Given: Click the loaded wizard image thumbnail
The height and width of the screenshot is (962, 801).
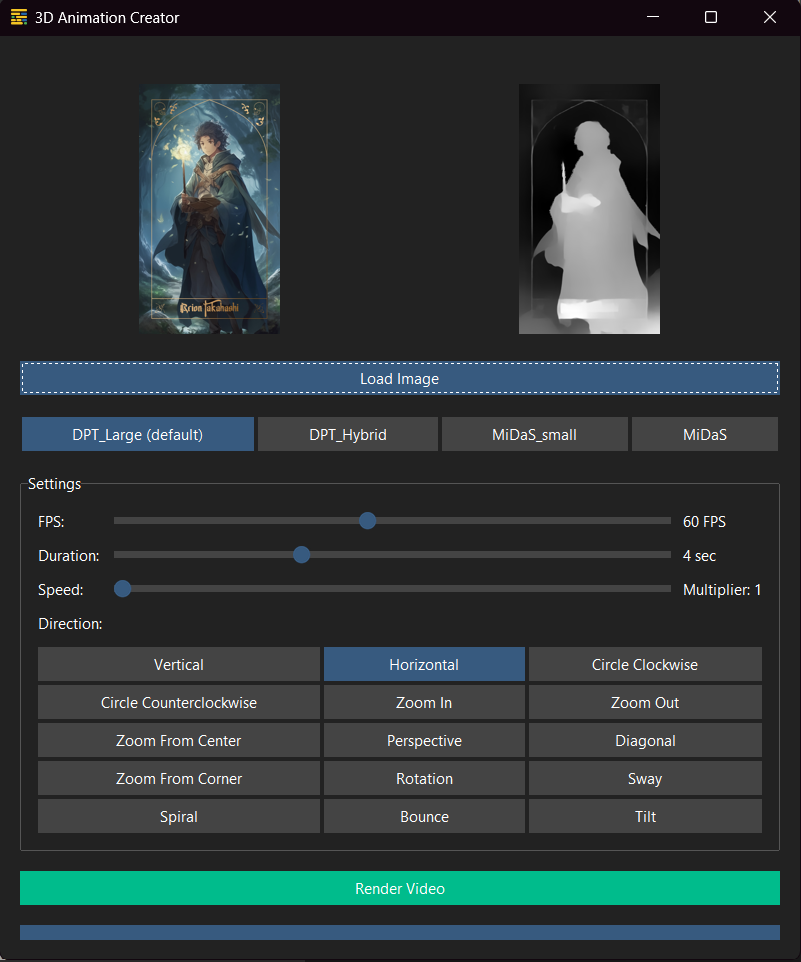Looking at the screenshot, I should [x=209, y=209].
